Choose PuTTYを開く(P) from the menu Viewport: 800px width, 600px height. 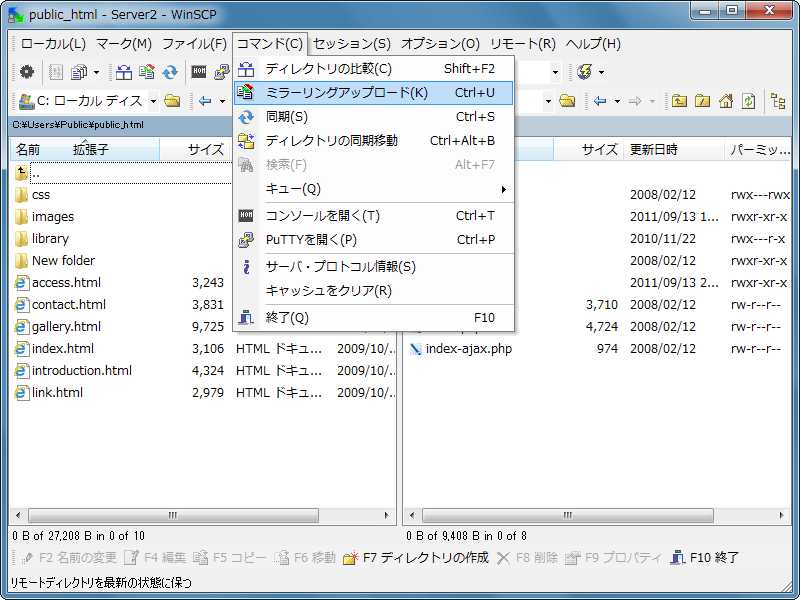point(373,239)
